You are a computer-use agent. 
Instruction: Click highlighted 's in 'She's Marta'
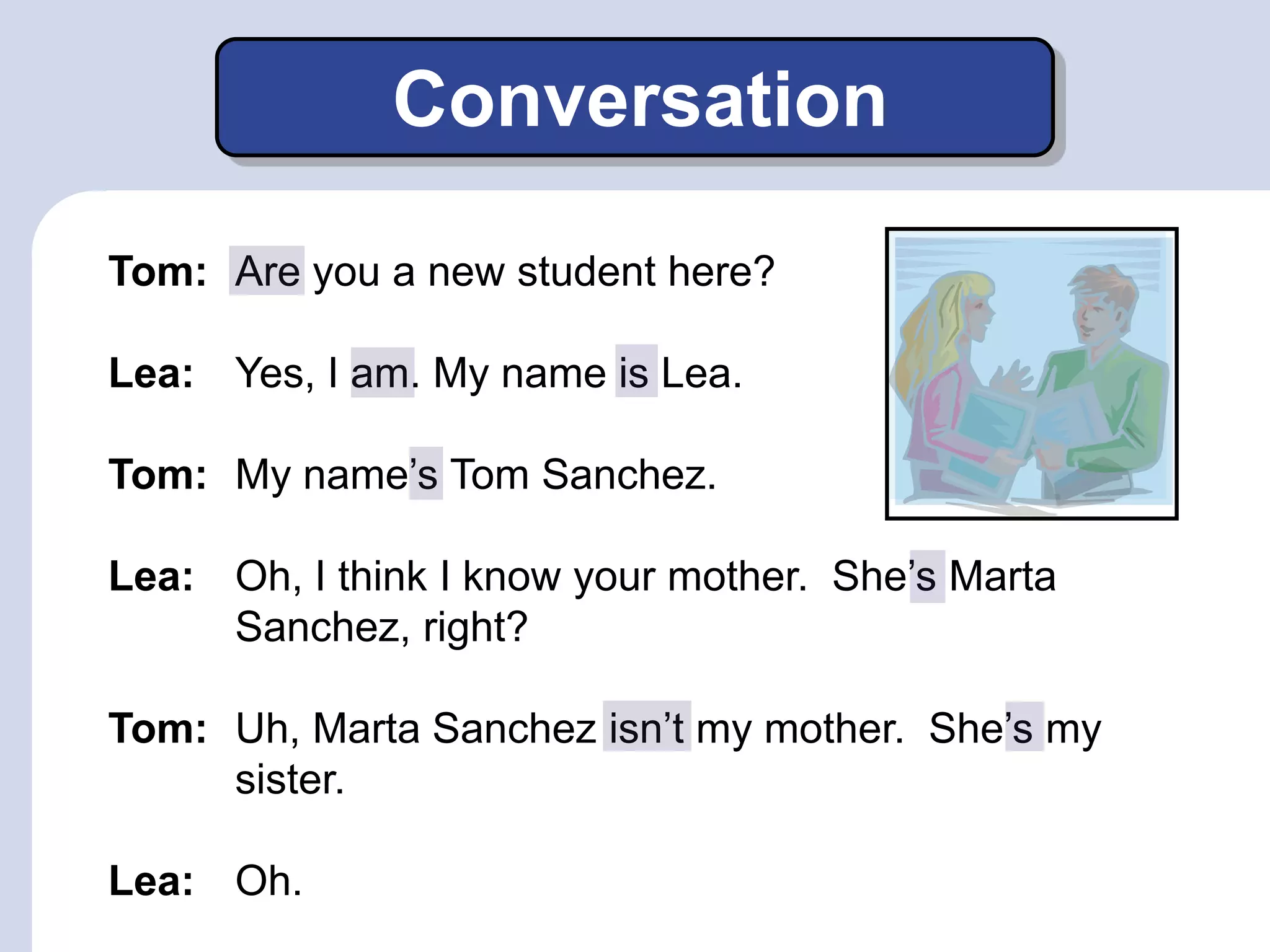[927, 576]
